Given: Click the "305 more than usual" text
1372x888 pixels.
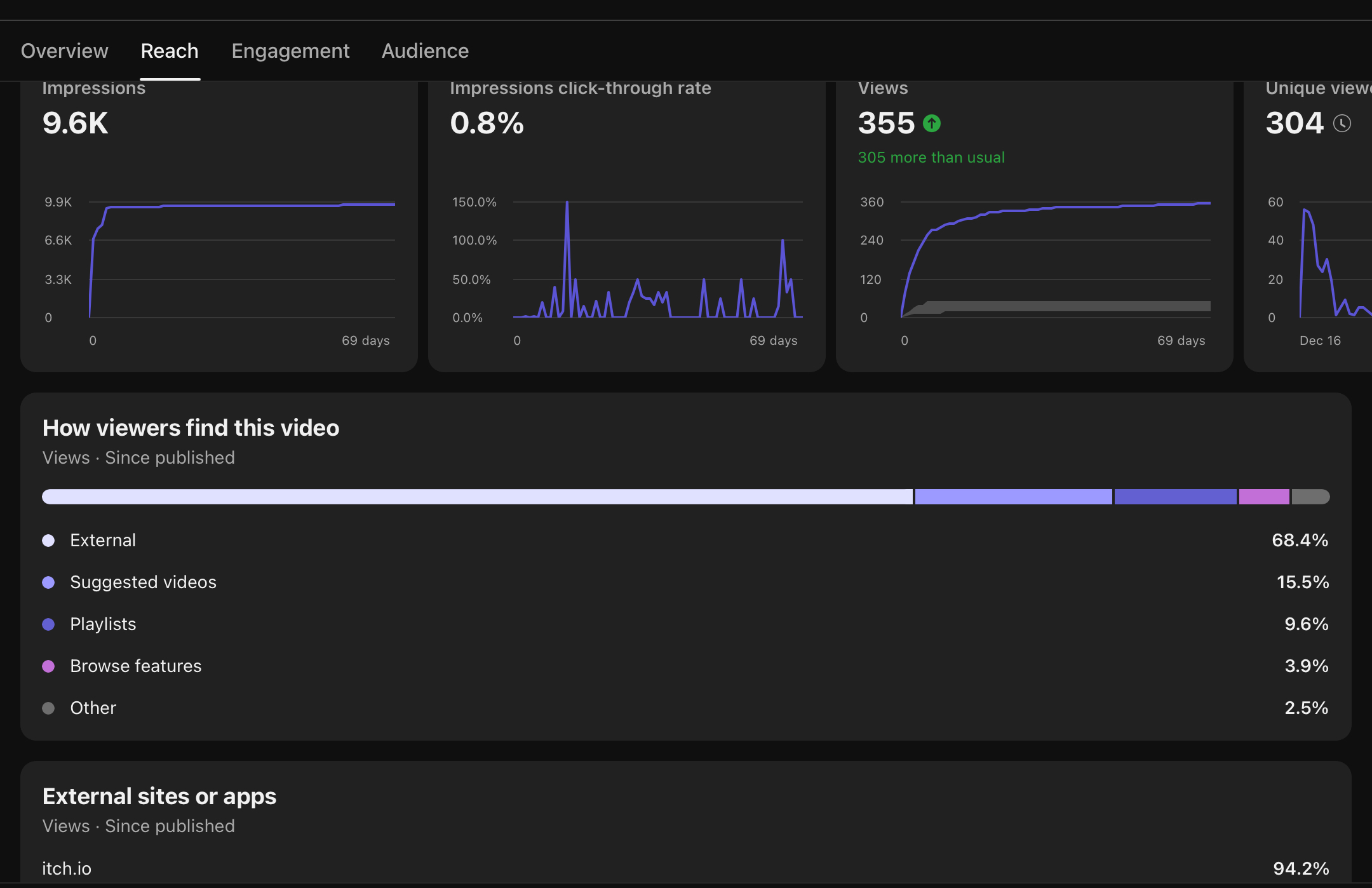Looking at the screenshot, I should [931, 158].
